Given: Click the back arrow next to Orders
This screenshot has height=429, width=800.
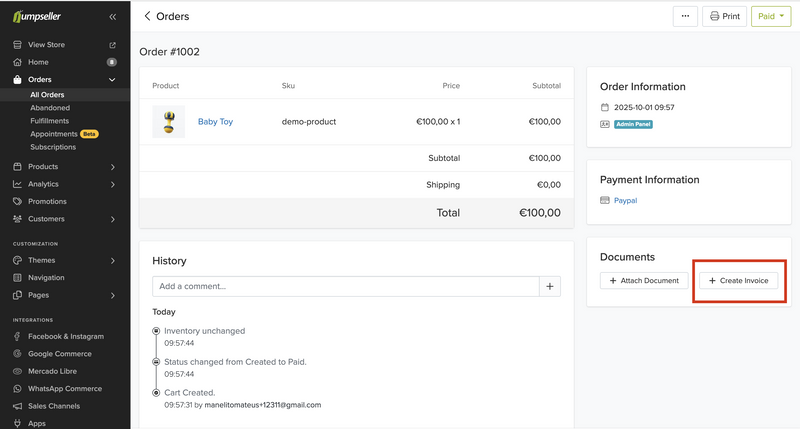Looking at the screenshot, I should (x=148, y=16).
